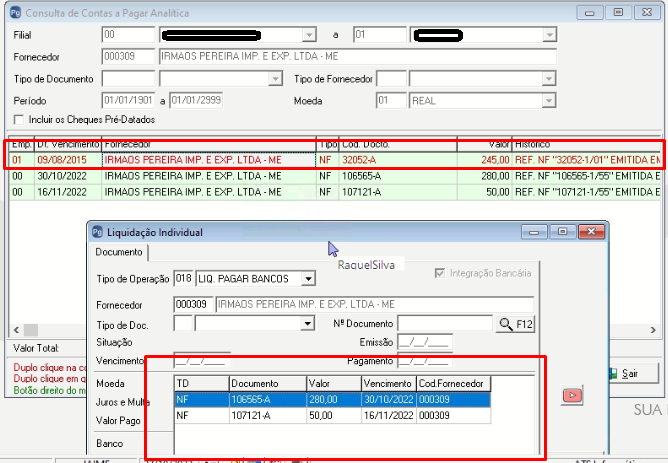Click the Dt. Vencimento column header
Image resolution: width=668 pixels, height=463 pixels.
coord(68,144)
